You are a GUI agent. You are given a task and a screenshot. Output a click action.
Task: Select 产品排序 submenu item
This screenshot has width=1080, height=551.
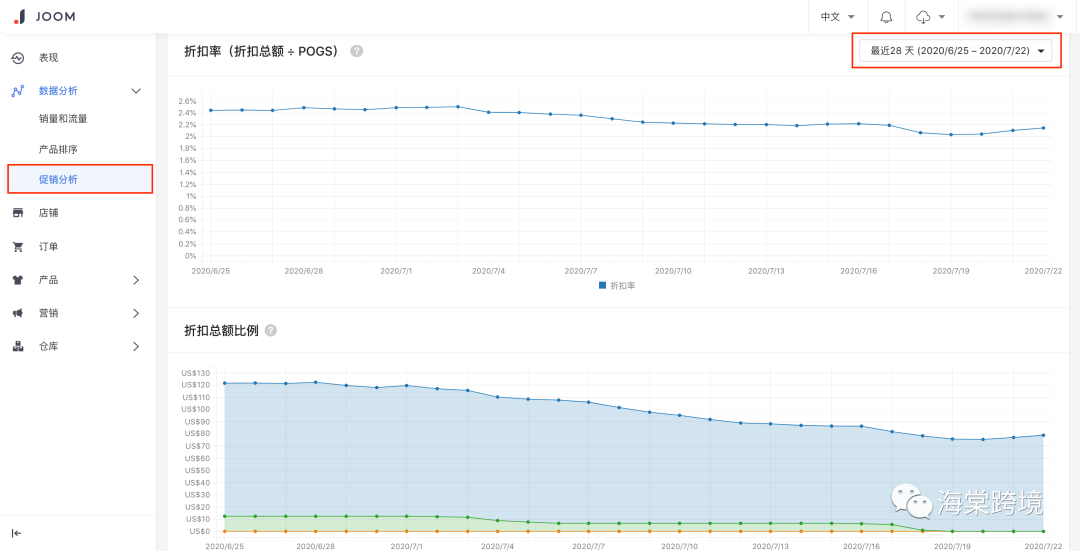(58, 149)
